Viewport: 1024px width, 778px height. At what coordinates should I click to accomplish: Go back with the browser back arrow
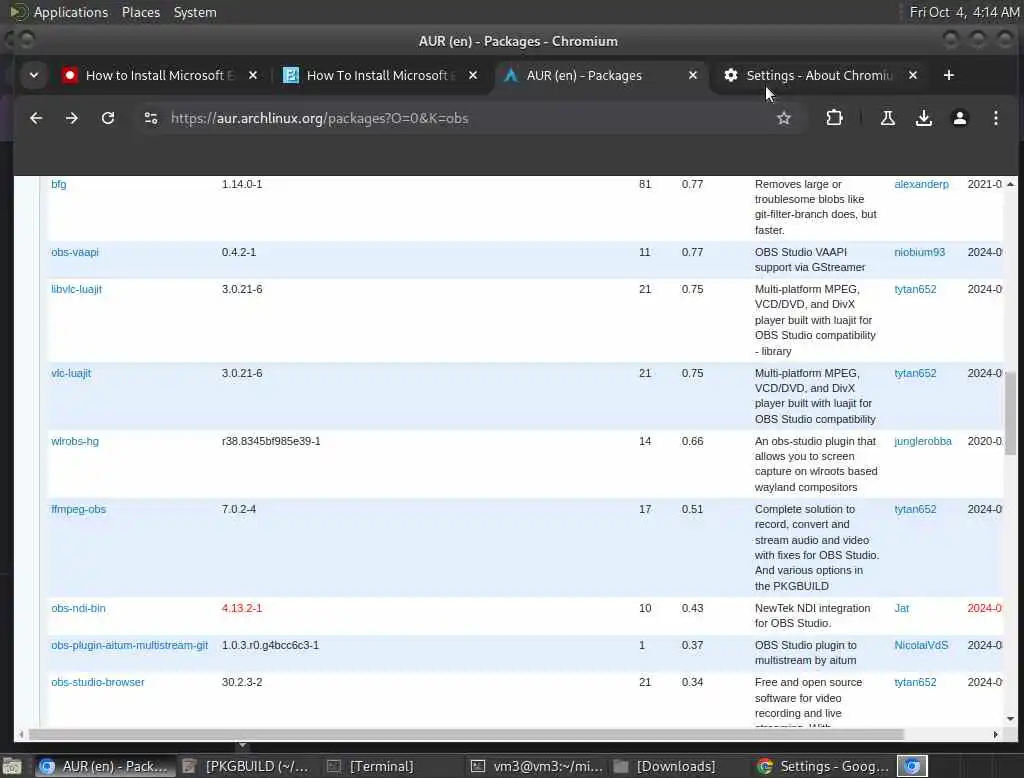(x=36, y=118)
